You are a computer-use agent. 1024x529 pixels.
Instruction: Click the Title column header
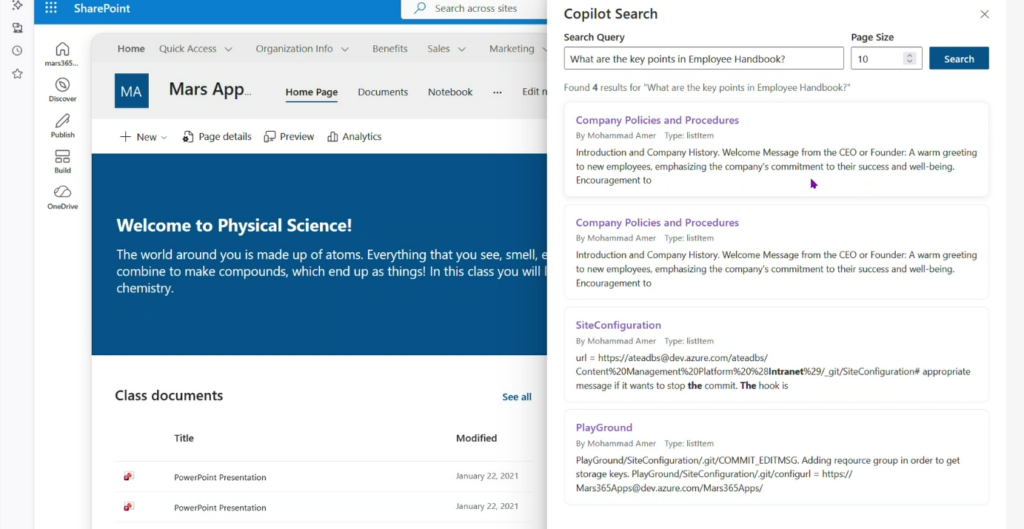[184, 438]
